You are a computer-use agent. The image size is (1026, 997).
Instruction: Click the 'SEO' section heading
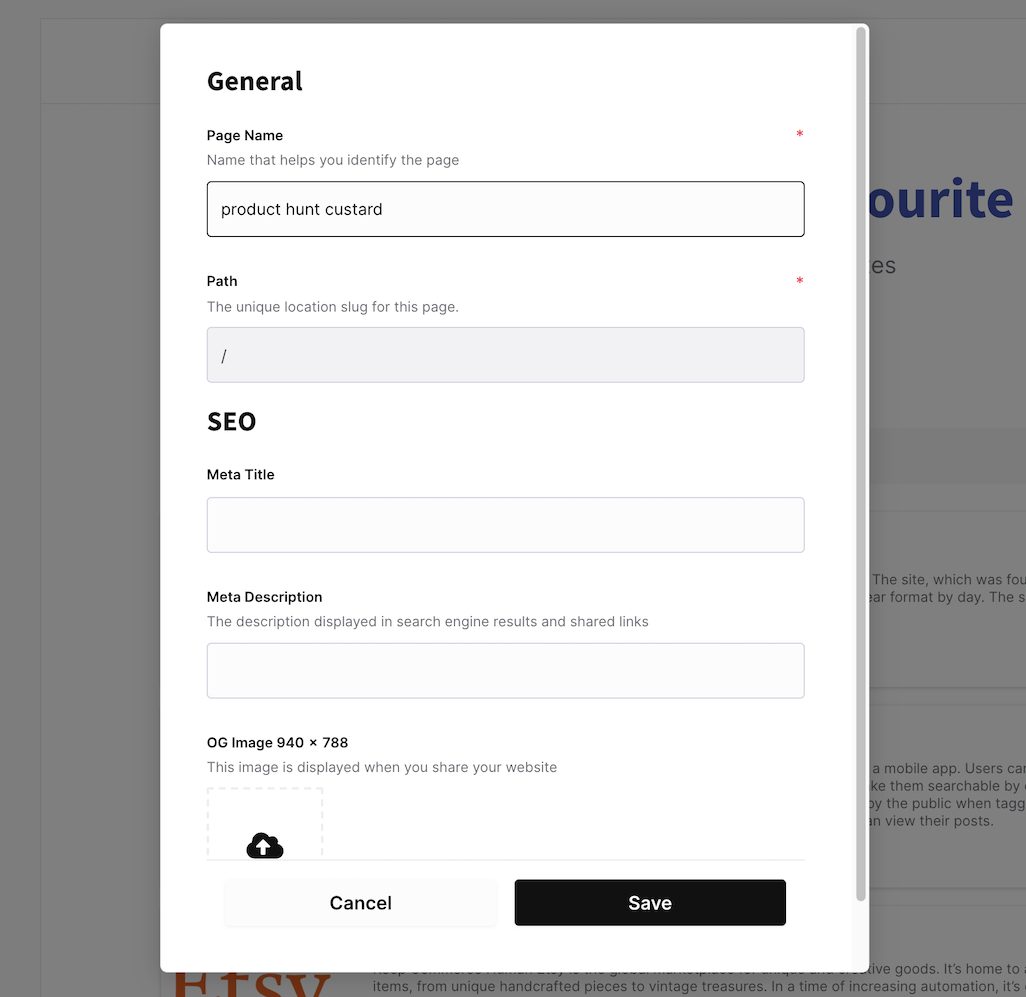point(232,422)
